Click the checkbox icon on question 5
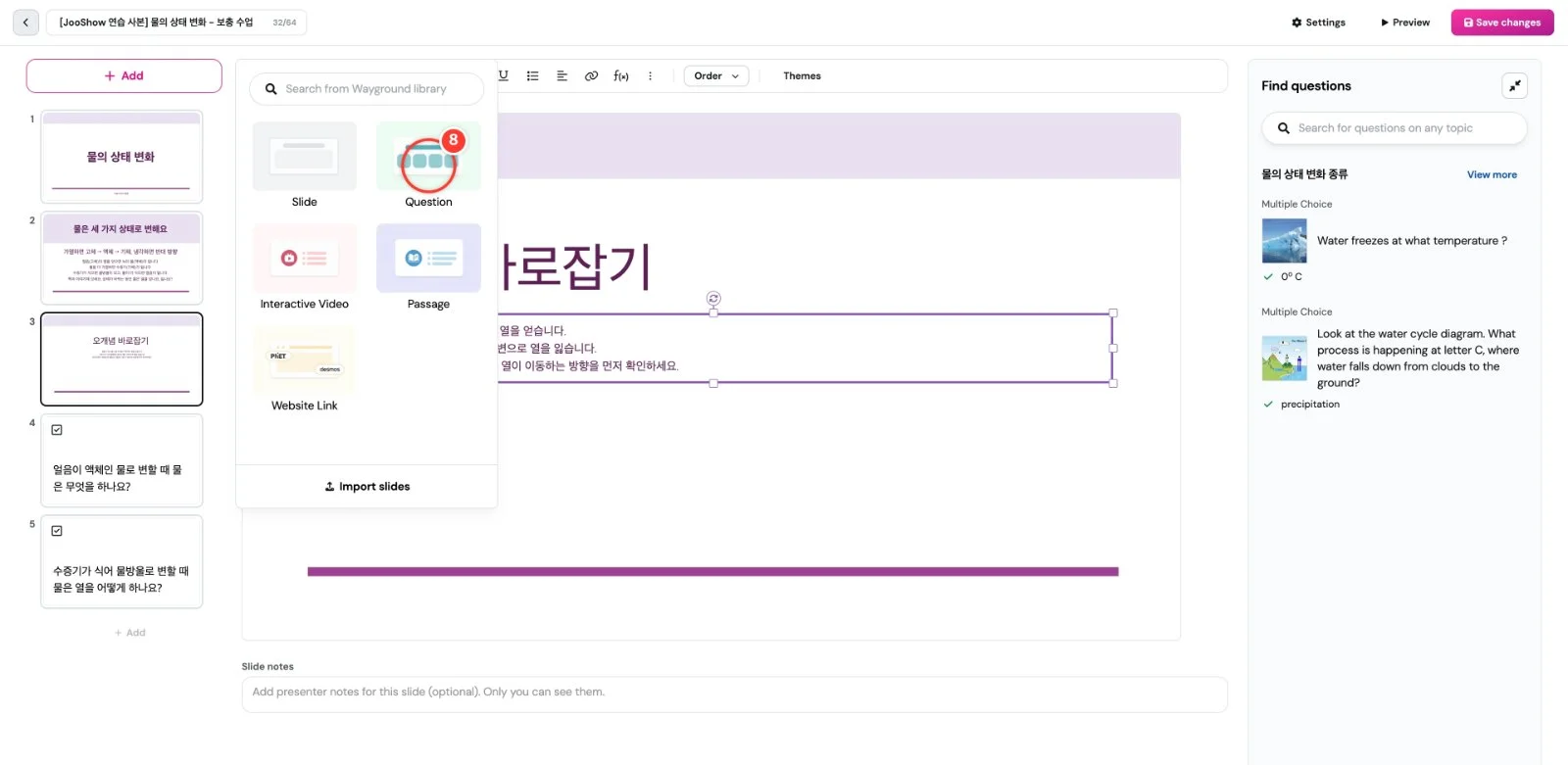Viewport: 1568px width, 765px height. 57,531
